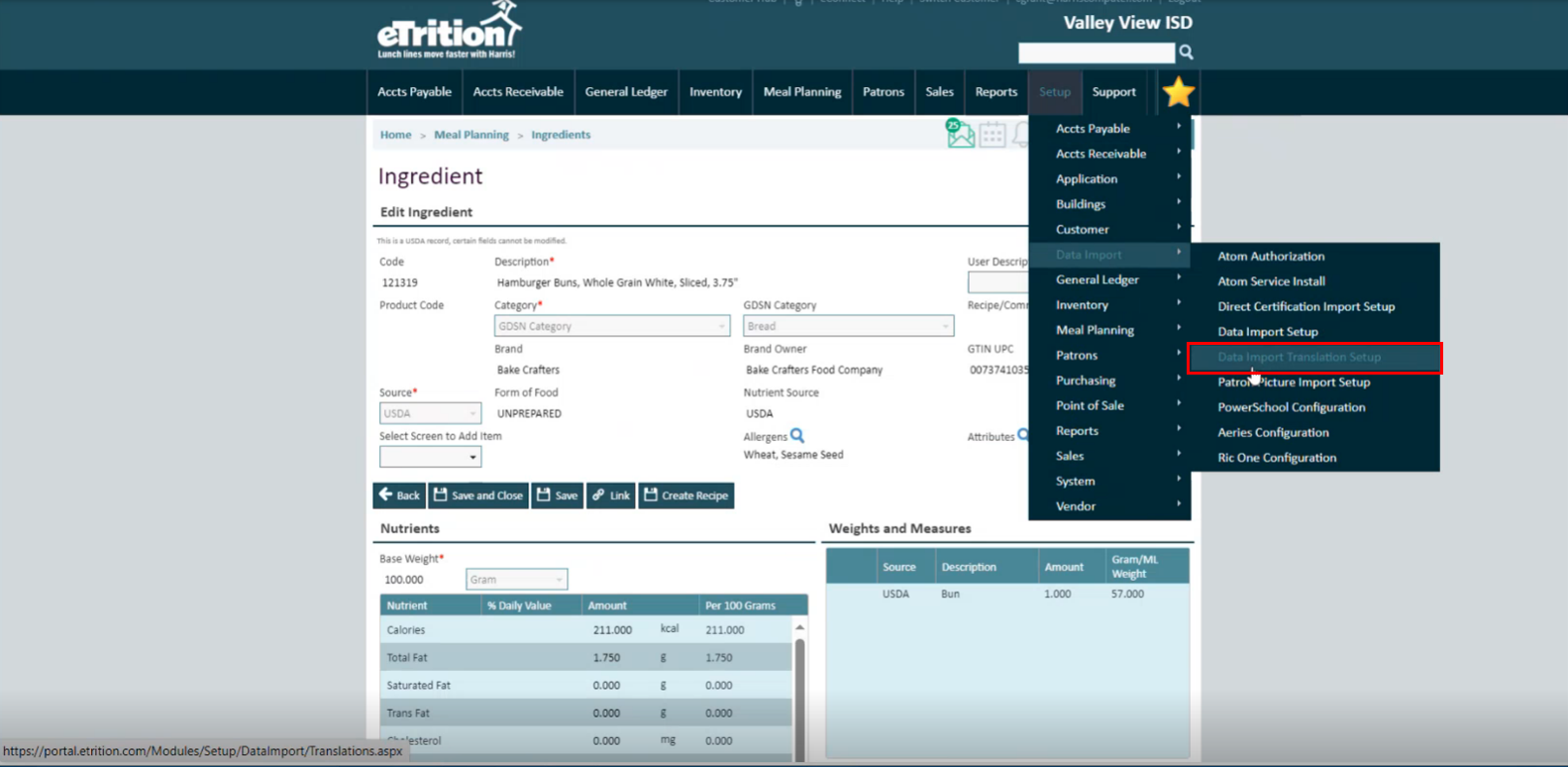Click the Link button
Image resolution: width=1568 pixels, height=767 pixels.
click(610, 495)
